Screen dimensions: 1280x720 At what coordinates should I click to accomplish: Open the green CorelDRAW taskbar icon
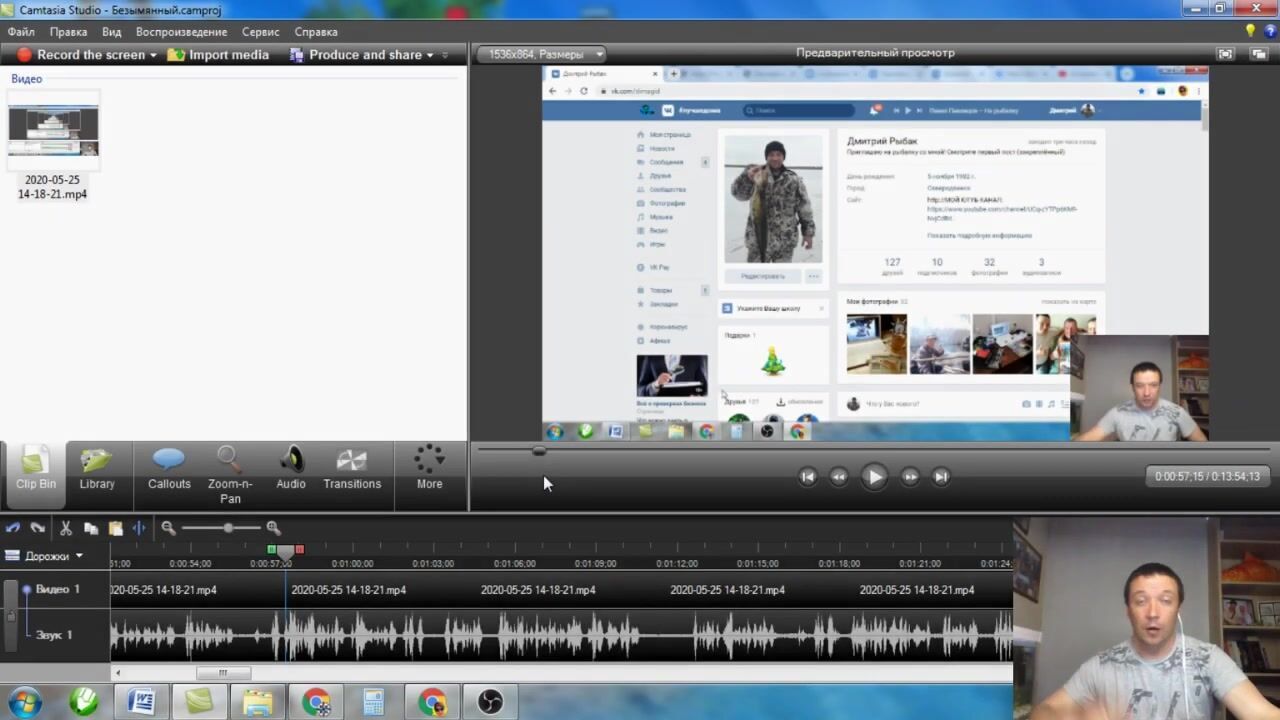coord(83,703)
